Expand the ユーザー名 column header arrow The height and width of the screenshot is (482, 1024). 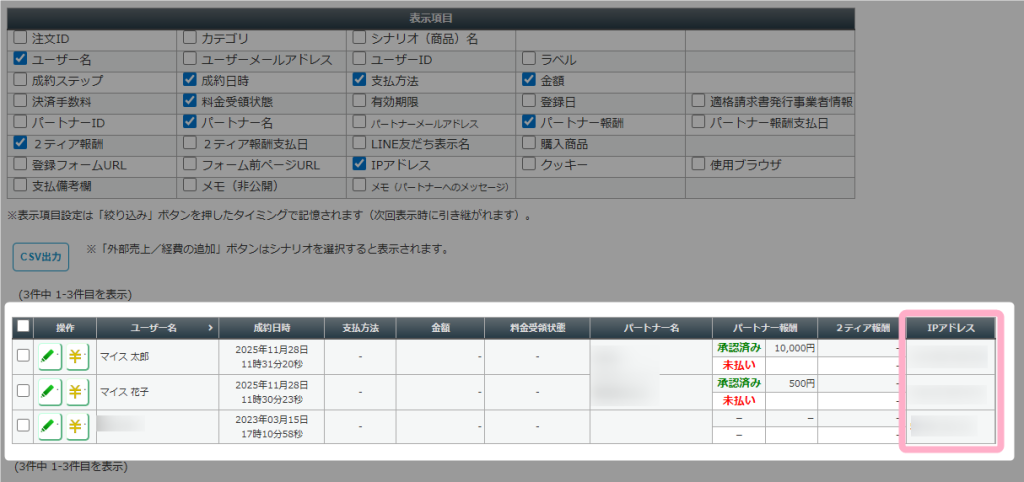click(210, 327)
